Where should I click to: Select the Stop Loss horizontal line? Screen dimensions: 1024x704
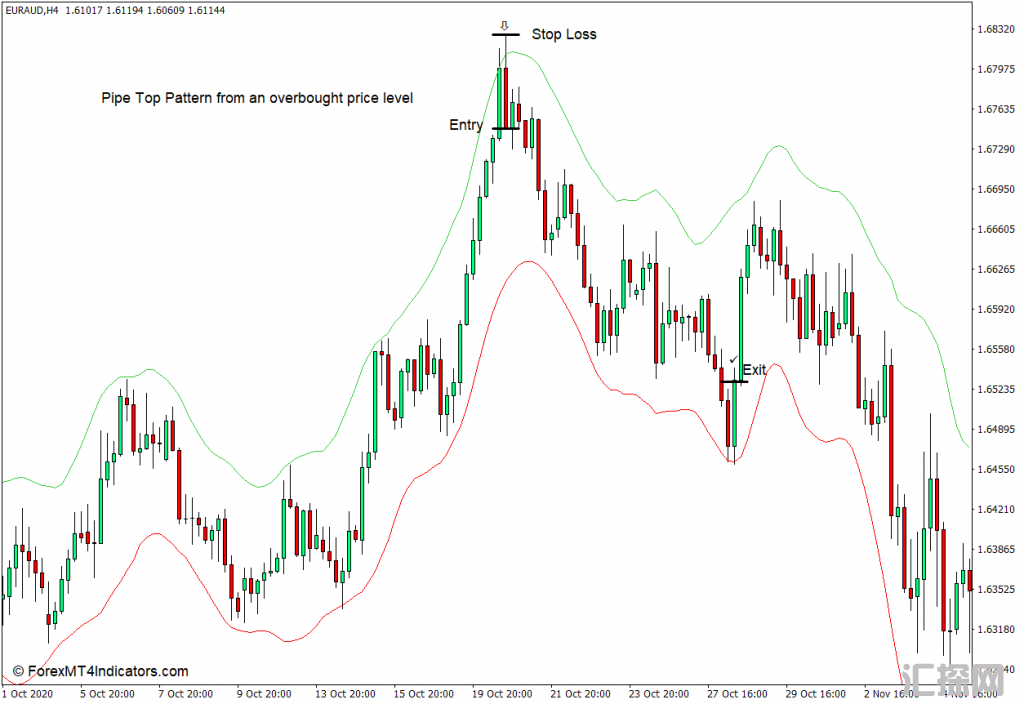click(x=506, y=34)
